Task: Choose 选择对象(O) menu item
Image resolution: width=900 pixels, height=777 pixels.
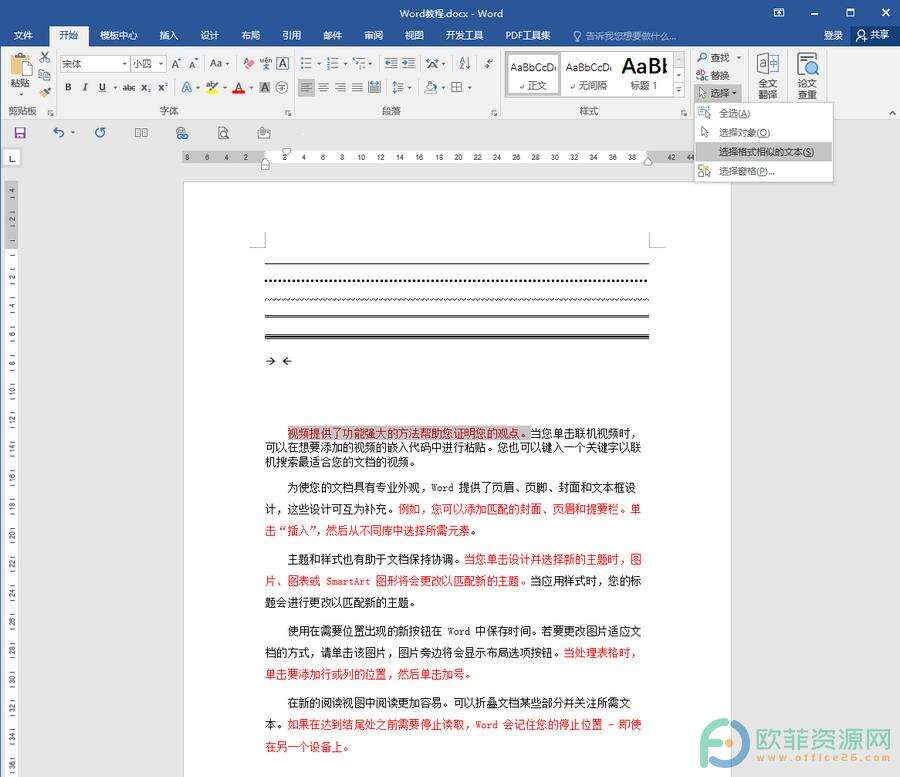Action: tap(763, 133)
